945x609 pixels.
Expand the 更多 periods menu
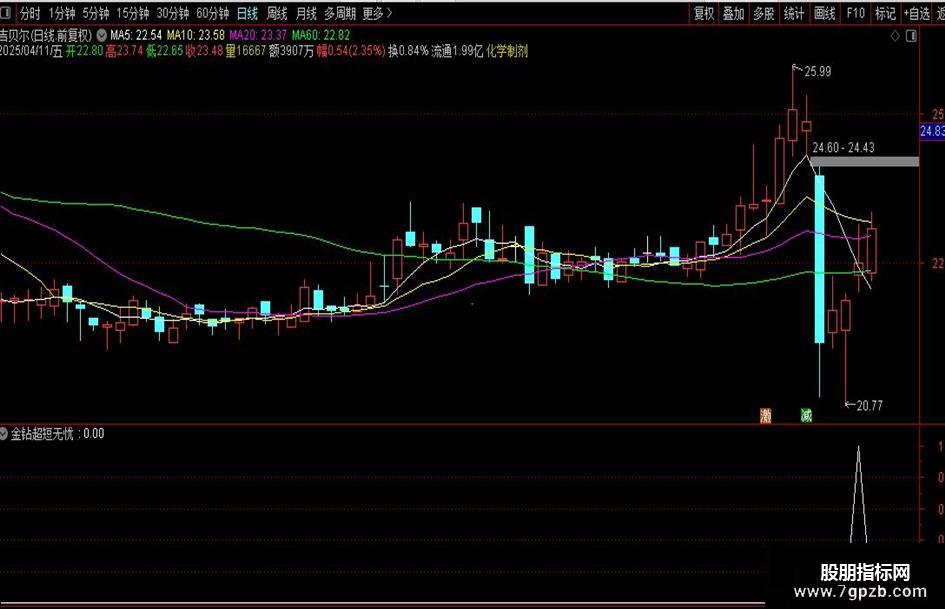[x=377, y=13]
